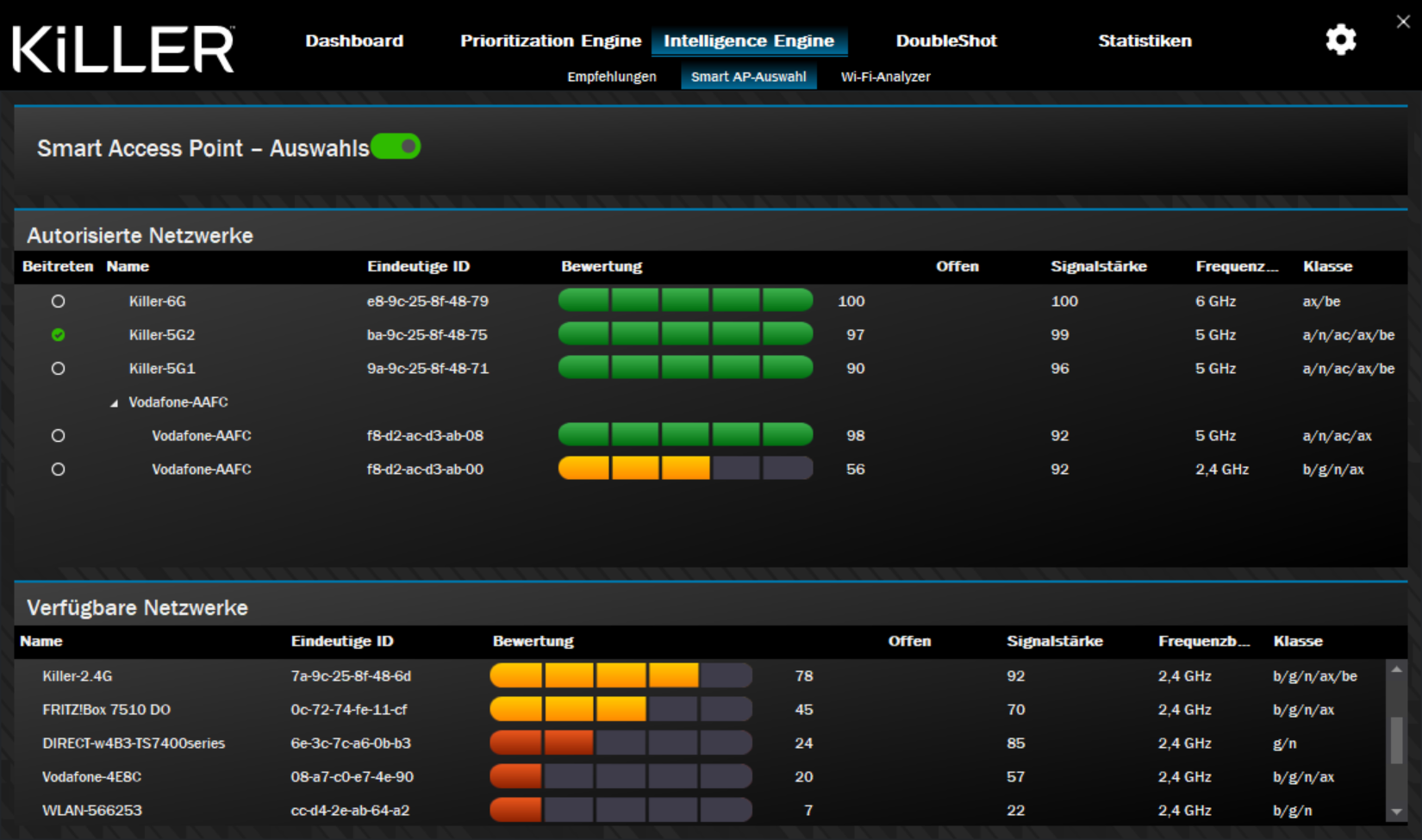Select the WLAN-566253 network row

(700, 811)
